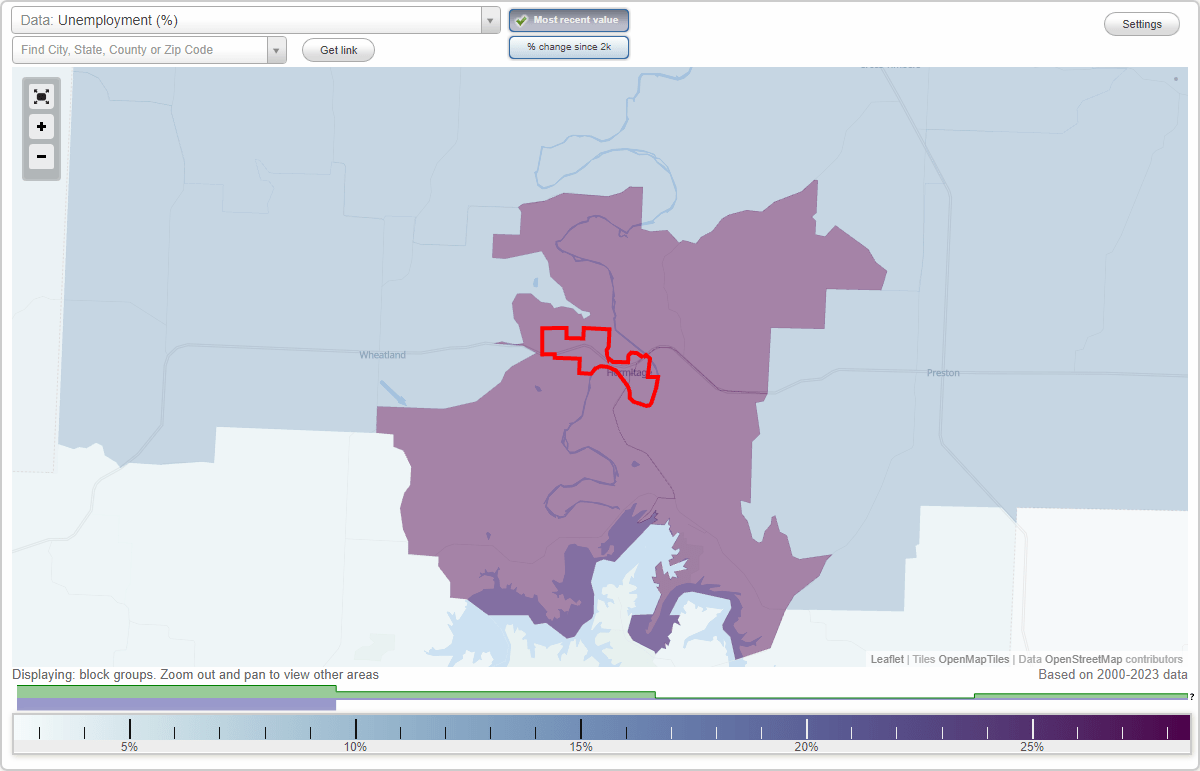
Task: Enable the % change since 2k view
Action: tap(569, 46)
